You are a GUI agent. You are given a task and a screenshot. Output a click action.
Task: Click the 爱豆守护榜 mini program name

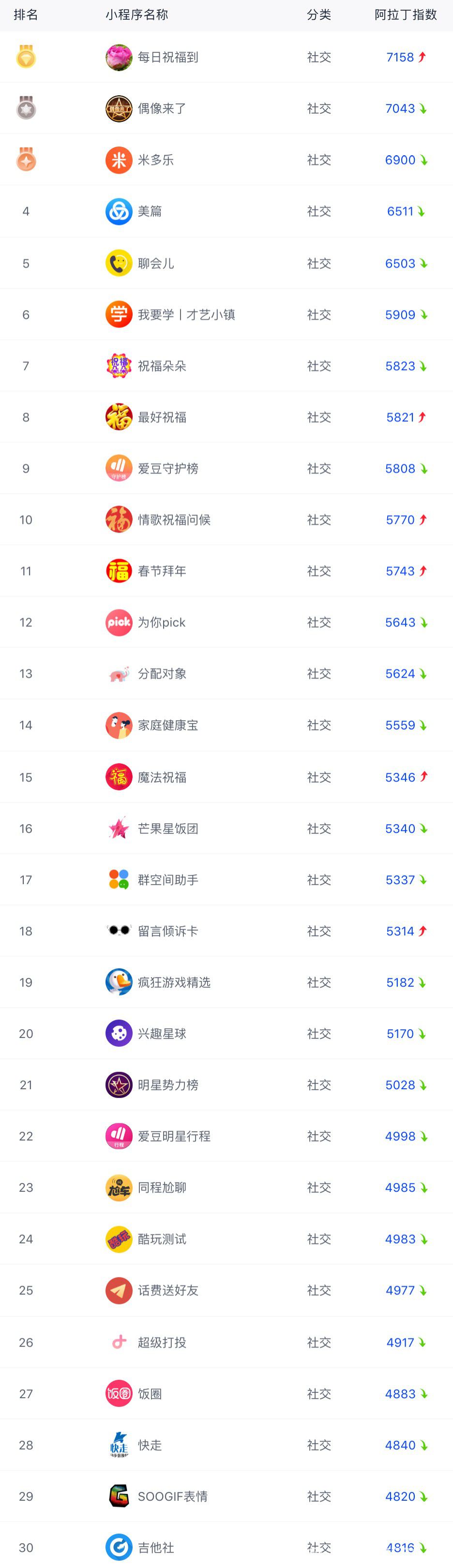168,469
